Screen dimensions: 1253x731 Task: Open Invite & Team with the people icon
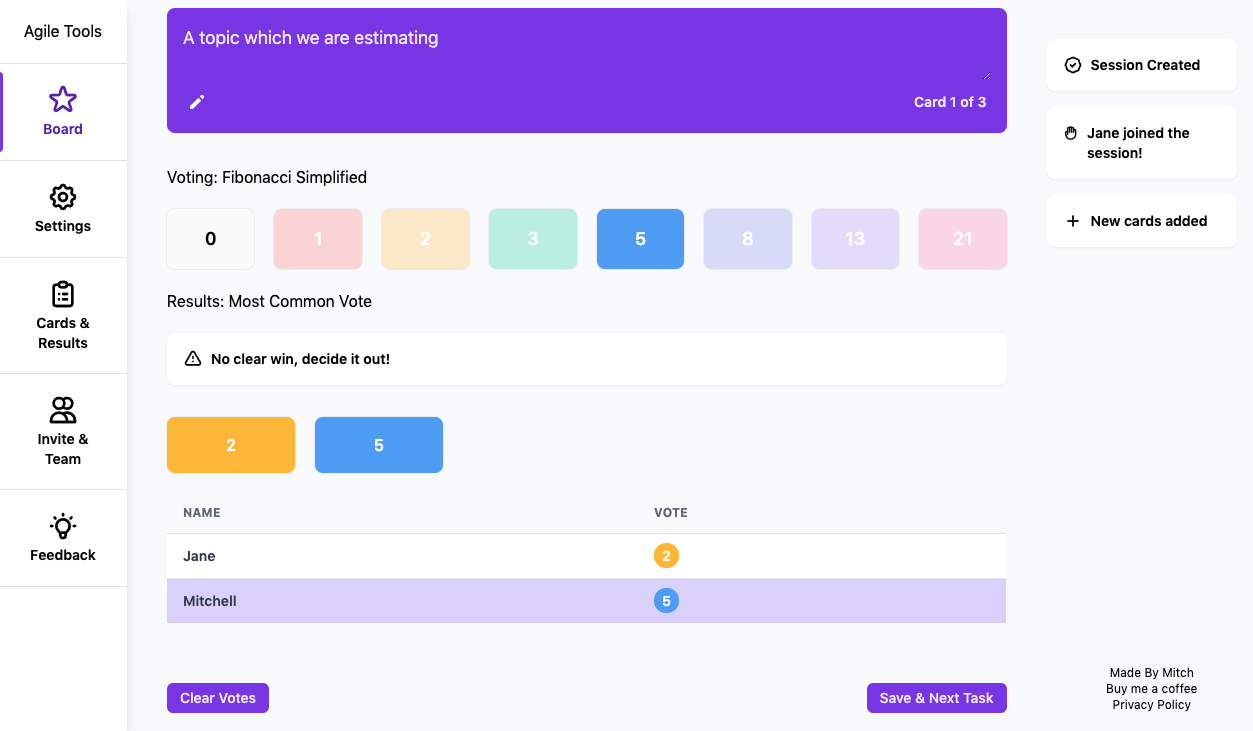[63, 410]
